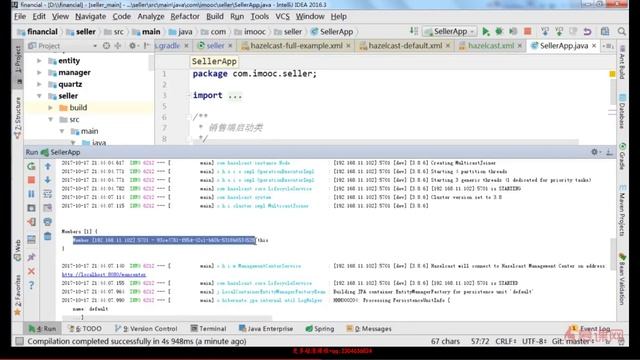Start debugging with the bug icon
640x360 pixels.
pos(499,31)
